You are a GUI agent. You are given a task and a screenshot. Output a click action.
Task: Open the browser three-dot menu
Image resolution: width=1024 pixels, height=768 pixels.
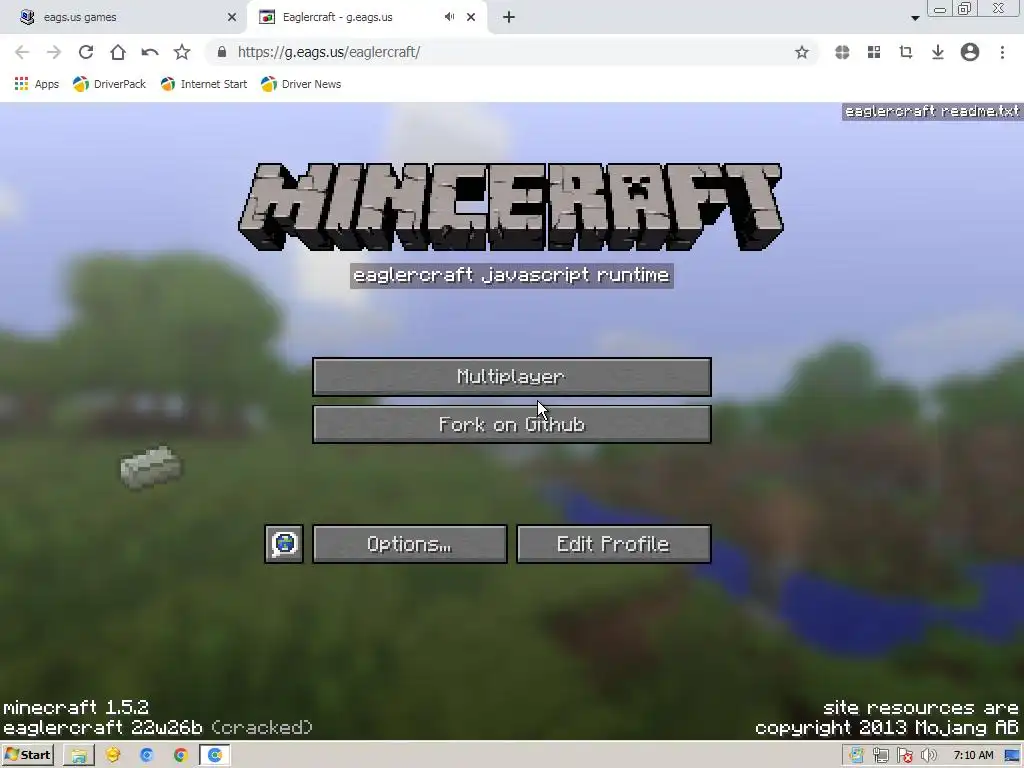[1002, 52]
